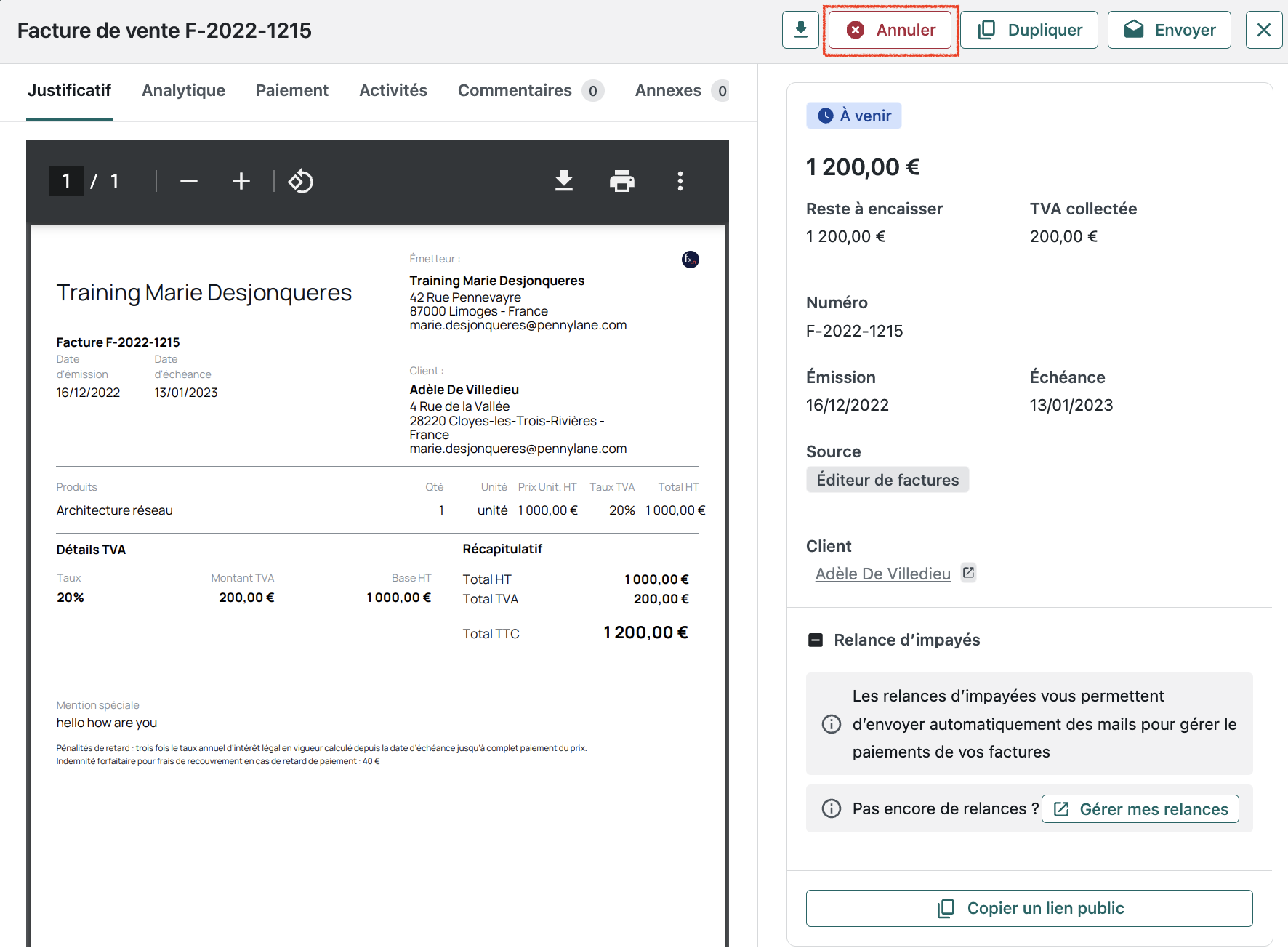Screen dimensions: 1288x948
Task: Click the Total TTC amount in PDF
Action: pos(645,632)
